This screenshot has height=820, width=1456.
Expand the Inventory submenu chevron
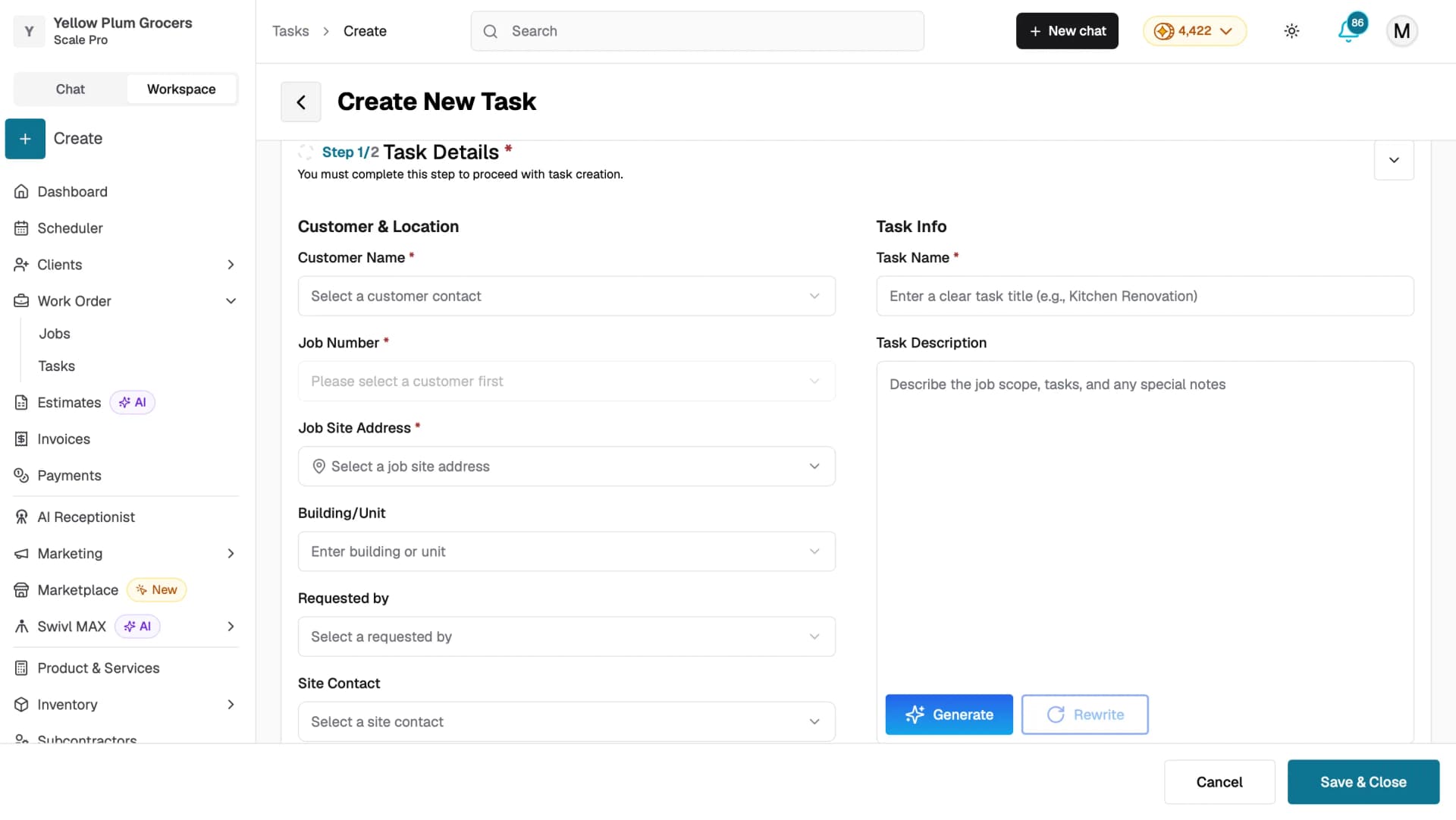pyautogui.click(x=231, y=705)
